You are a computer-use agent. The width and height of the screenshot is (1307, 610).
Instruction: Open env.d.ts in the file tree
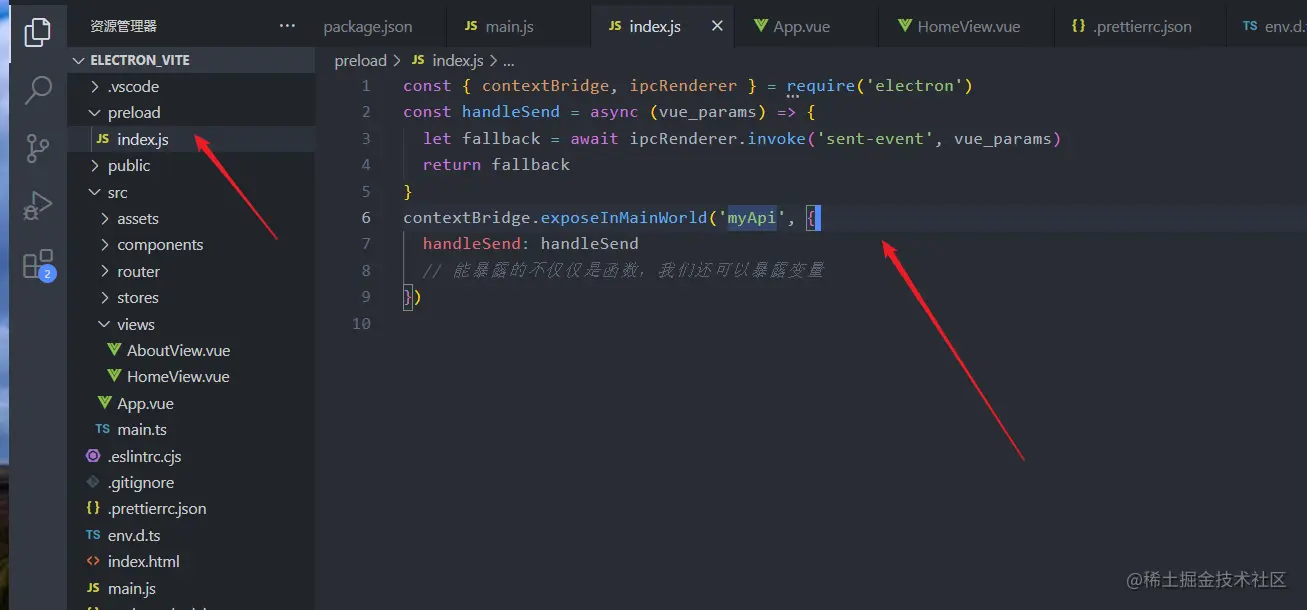coord(191,535)
